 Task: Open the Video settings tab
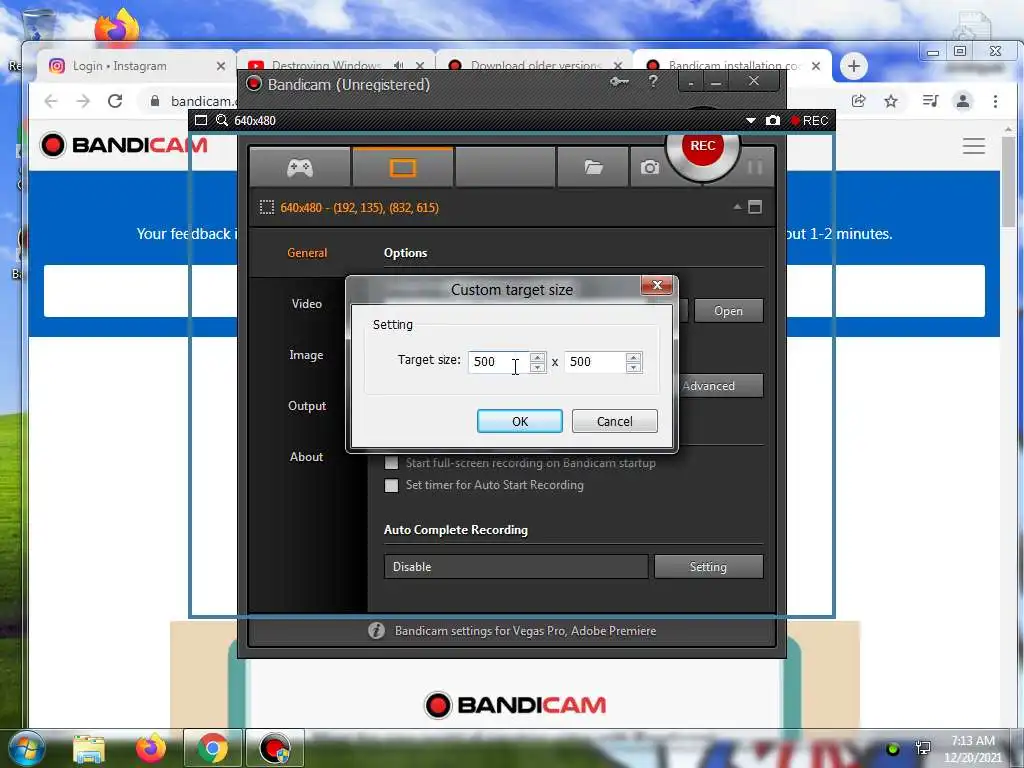coord(307,304)
